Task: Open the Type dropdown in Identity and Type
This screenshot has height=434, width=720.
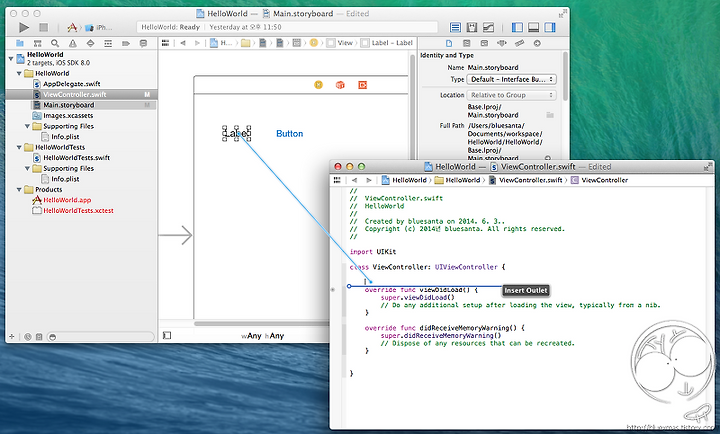Action: [x=512, y=79]
